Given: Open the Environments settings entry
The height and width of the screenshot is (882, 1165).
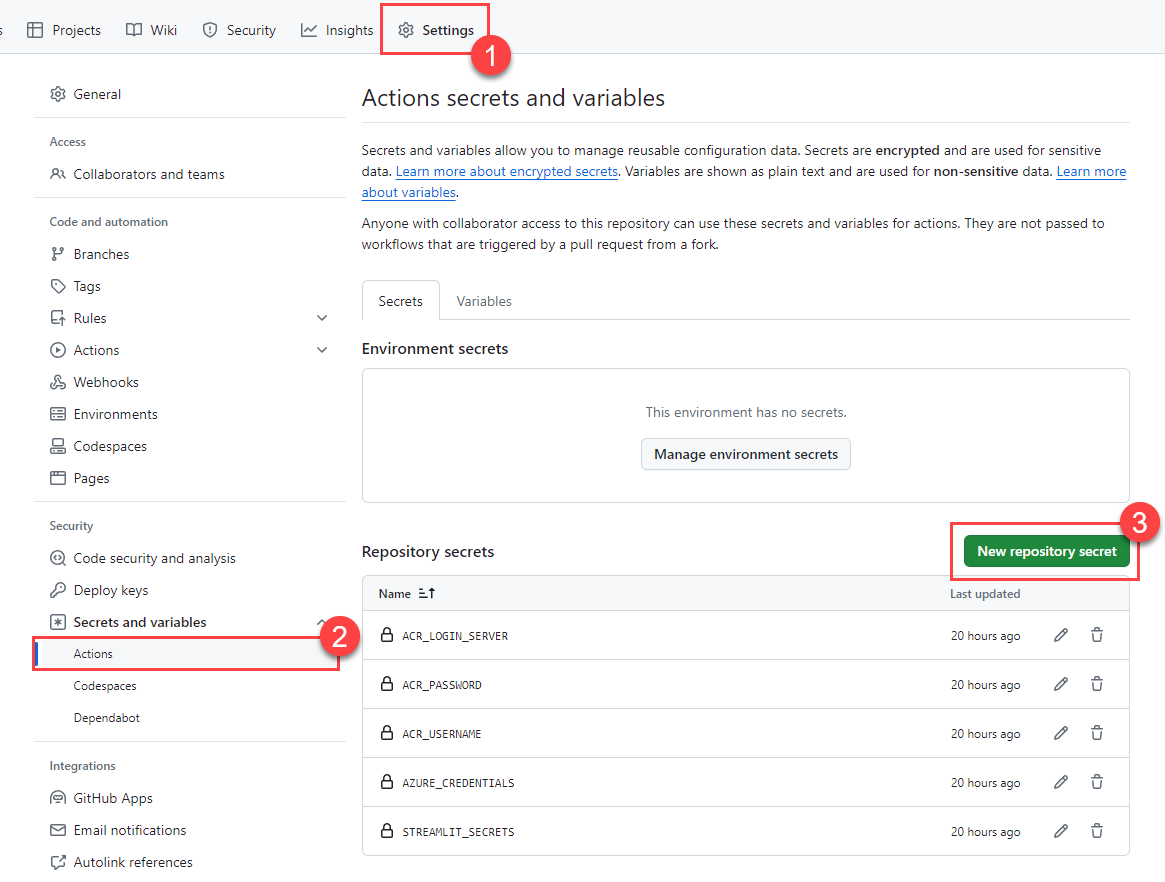Looking at the screenshot, I should click(x=115, y=413).
